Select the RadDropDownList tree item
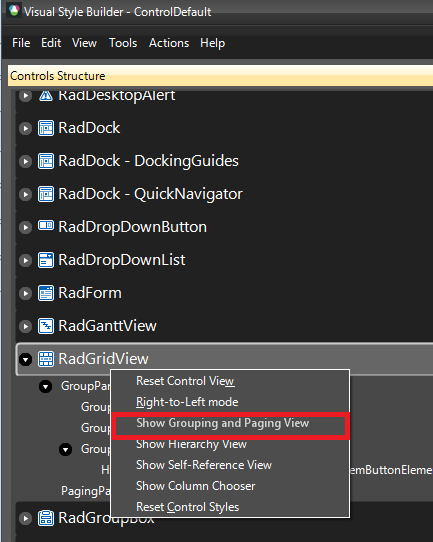The image size is (433, 542). (x=225, y=260)
